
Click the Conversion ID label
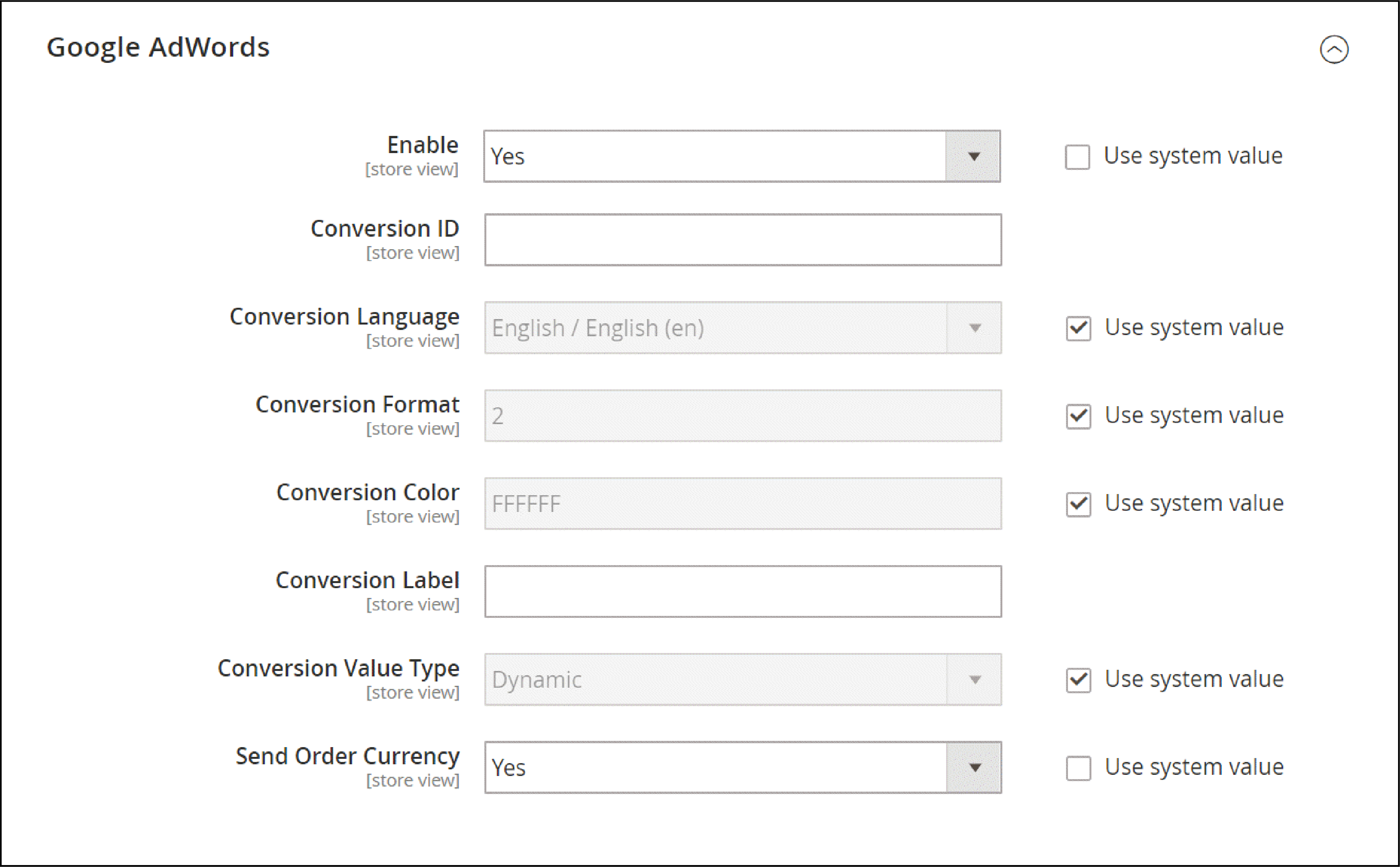(x=385, y=228)
